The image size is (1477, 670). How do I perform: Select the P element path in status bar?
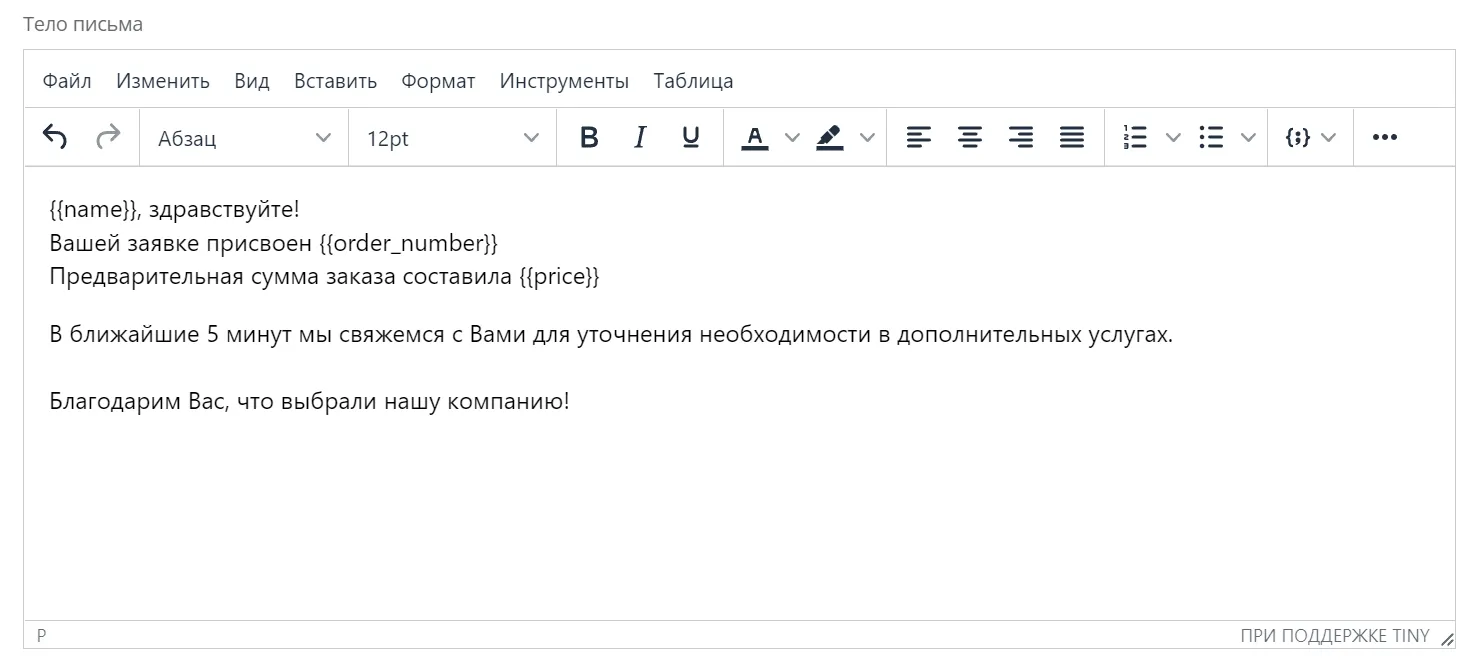point(42,636)
